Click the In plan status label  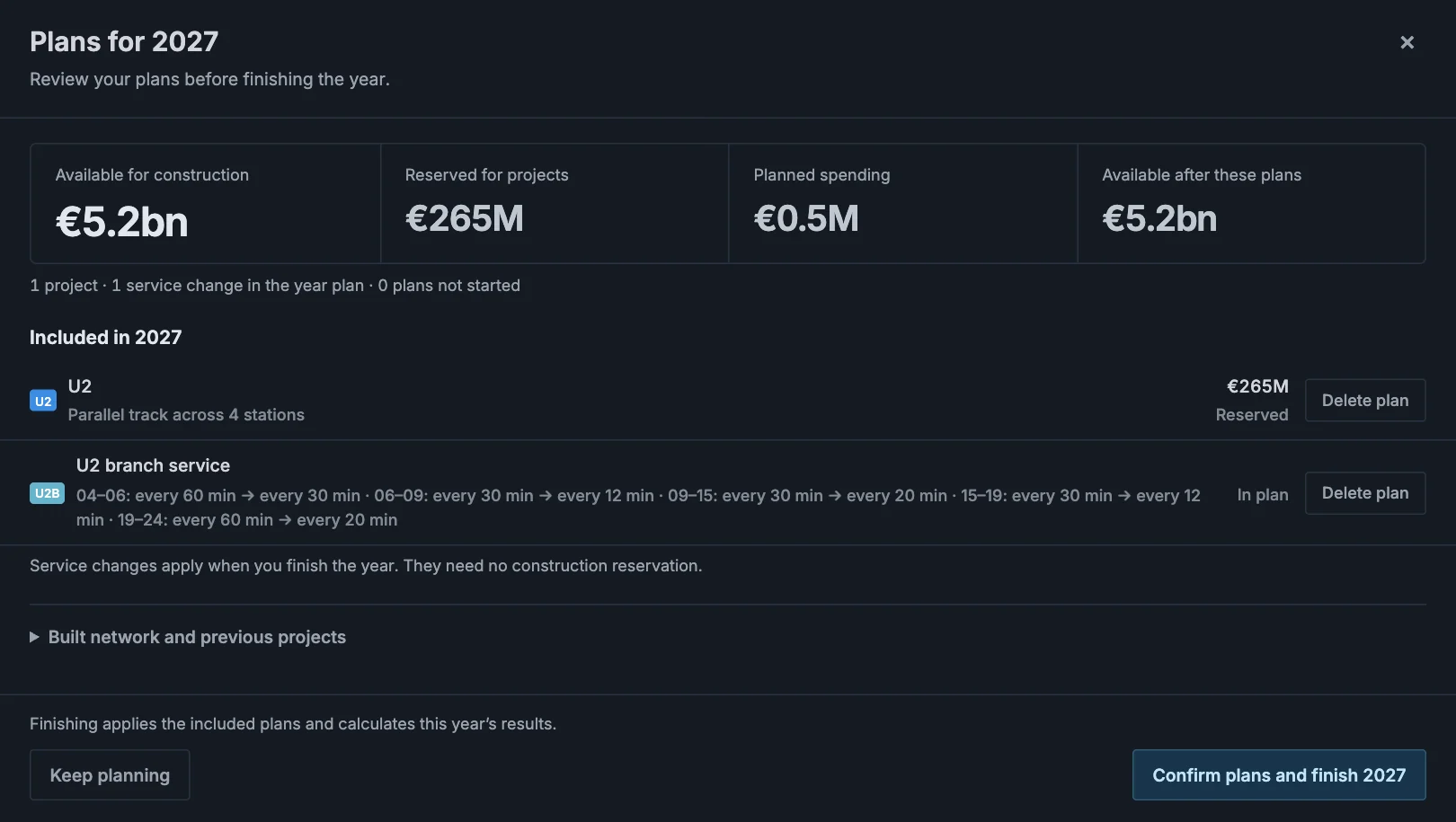coord(1262,494)
